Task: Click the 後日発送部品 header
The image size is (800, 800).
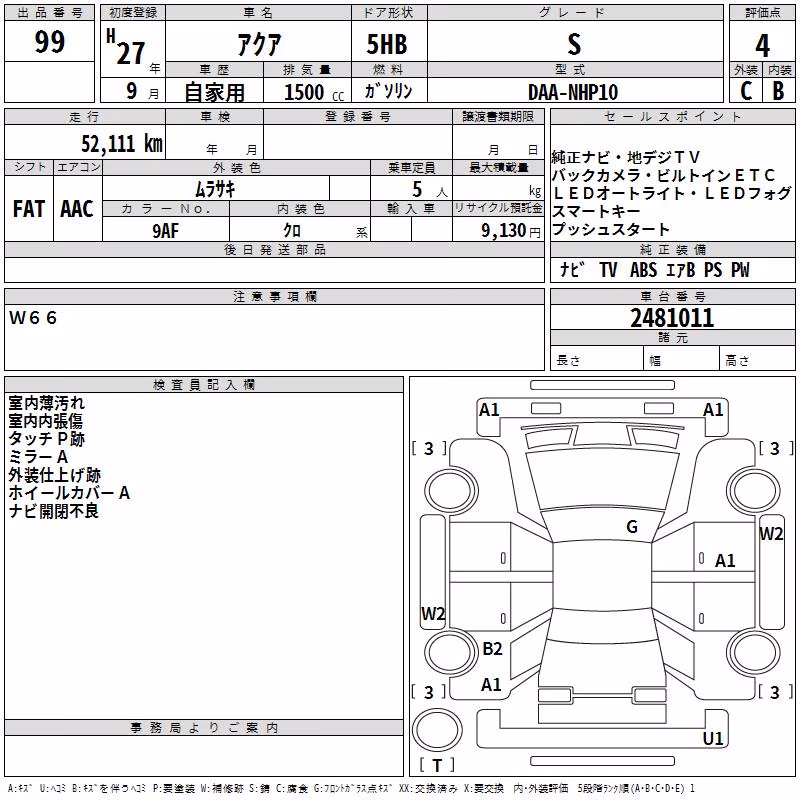Action: 274,249
